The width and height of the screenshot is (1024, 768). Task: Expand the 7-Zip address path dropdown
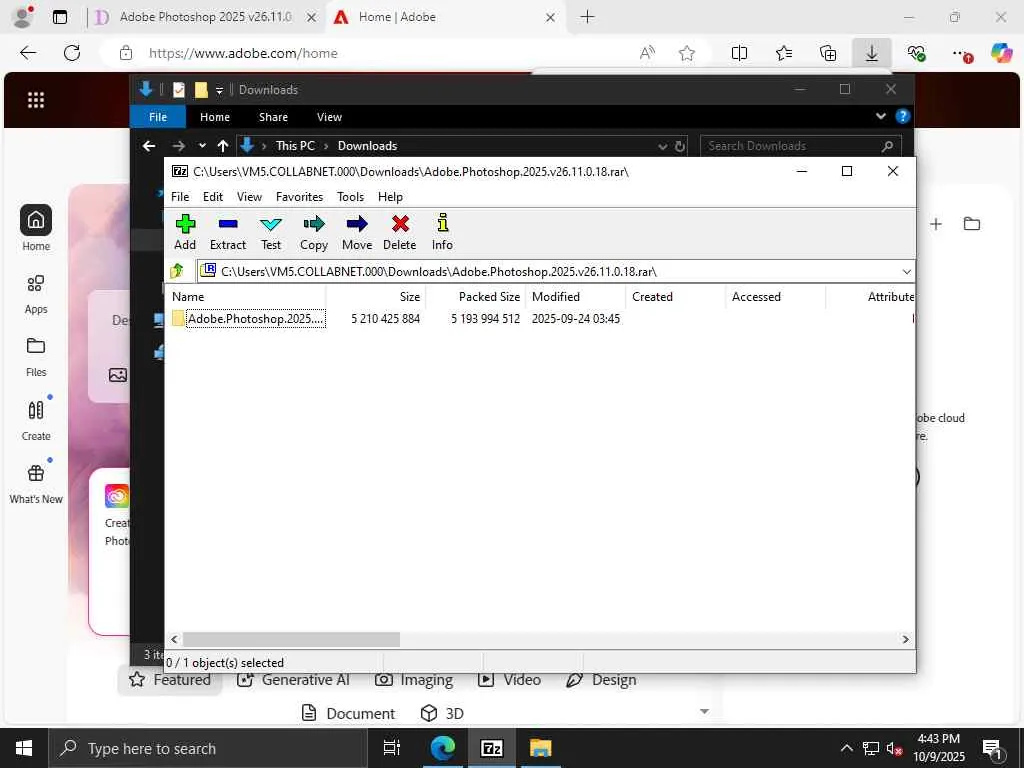click(906, 272)
